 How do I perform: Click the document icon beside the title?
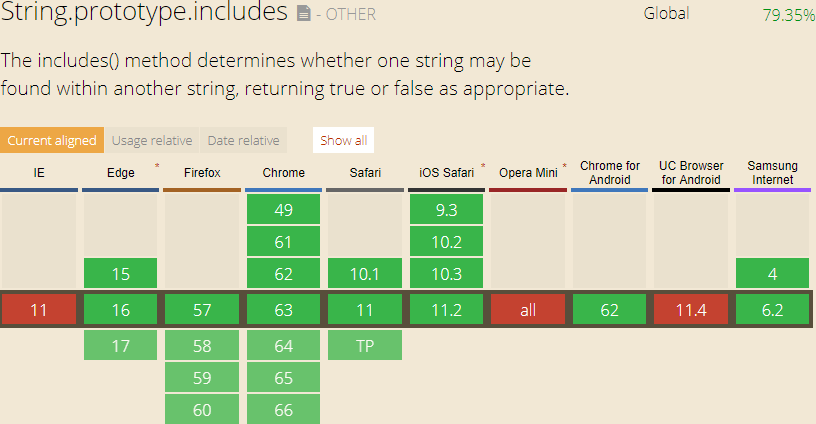(304, 14)
